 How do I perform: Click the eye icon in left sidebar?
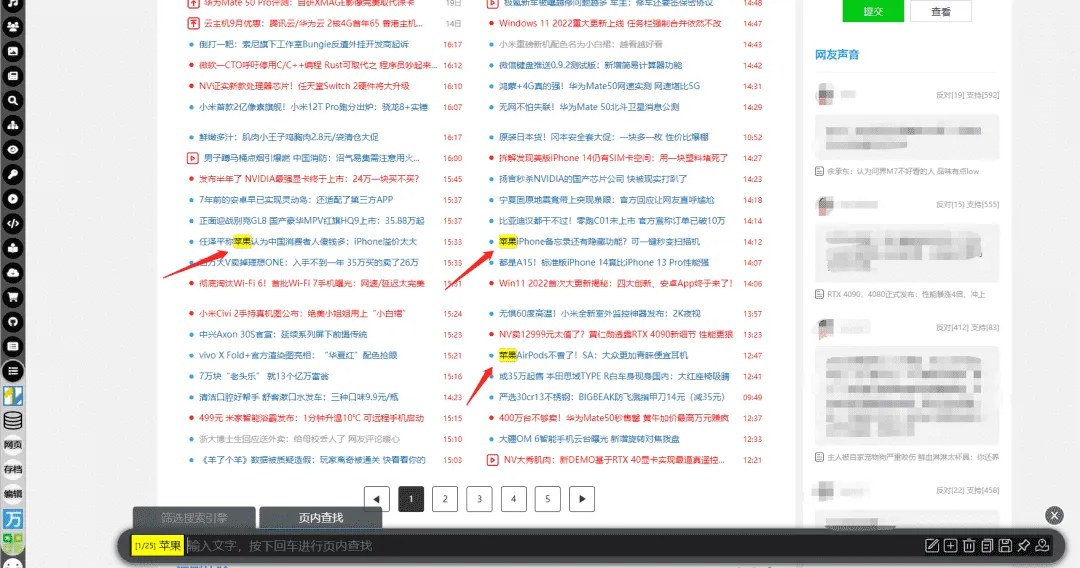(x=13, y=150)
